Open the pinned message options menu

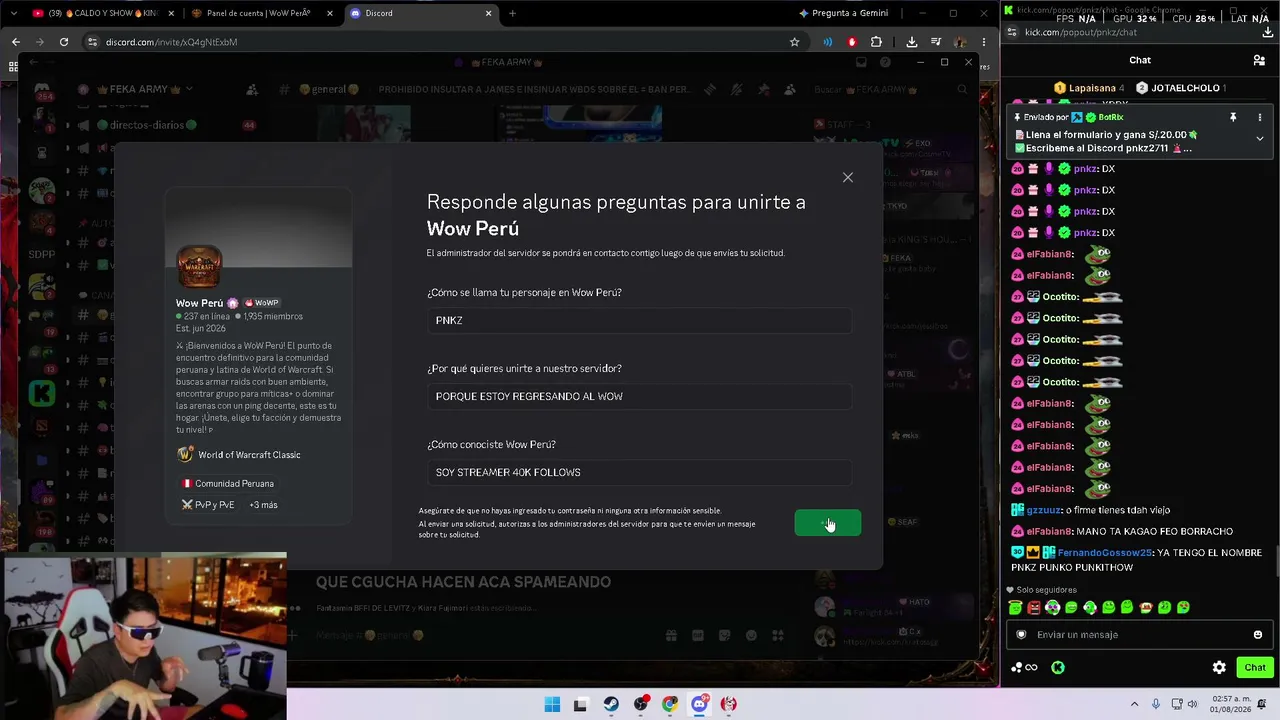click(1259, 117)
